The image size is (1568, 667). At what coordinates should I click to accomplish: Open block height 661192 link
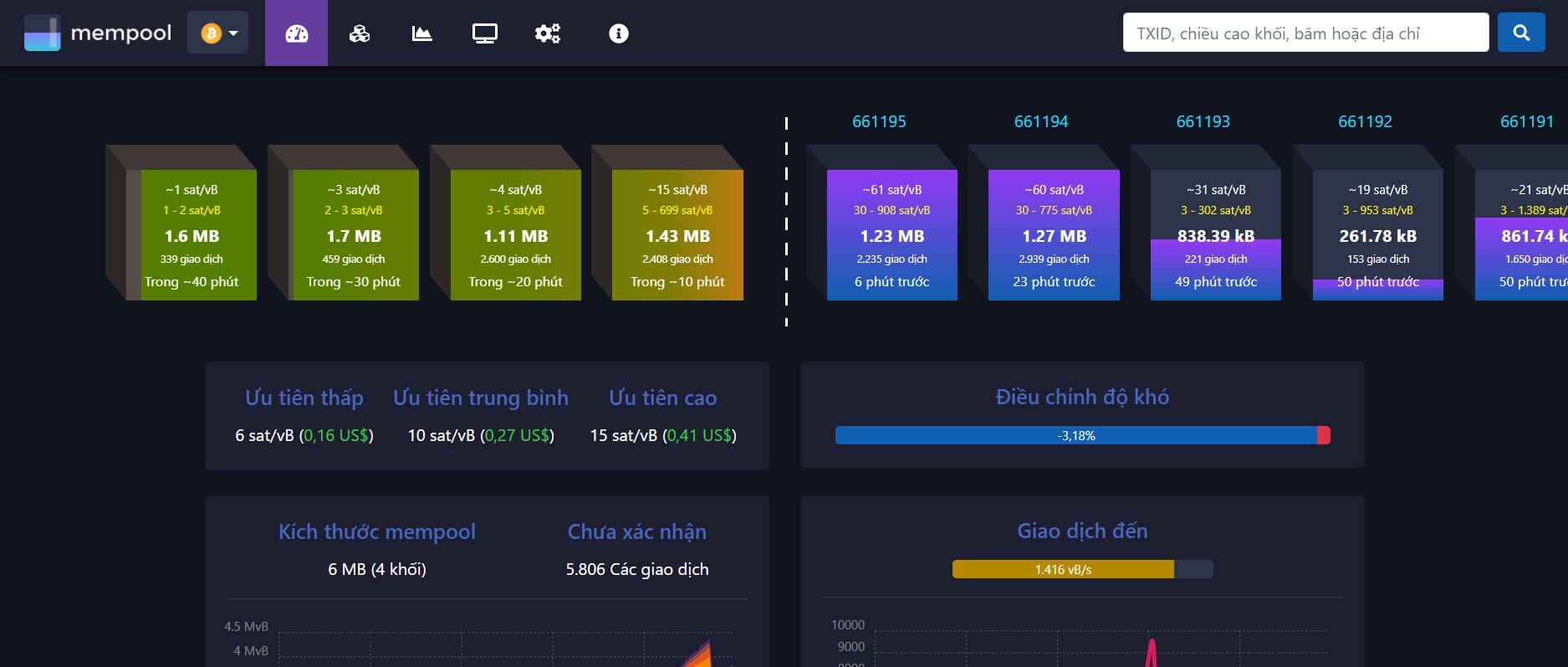(x=1365, y=121)
